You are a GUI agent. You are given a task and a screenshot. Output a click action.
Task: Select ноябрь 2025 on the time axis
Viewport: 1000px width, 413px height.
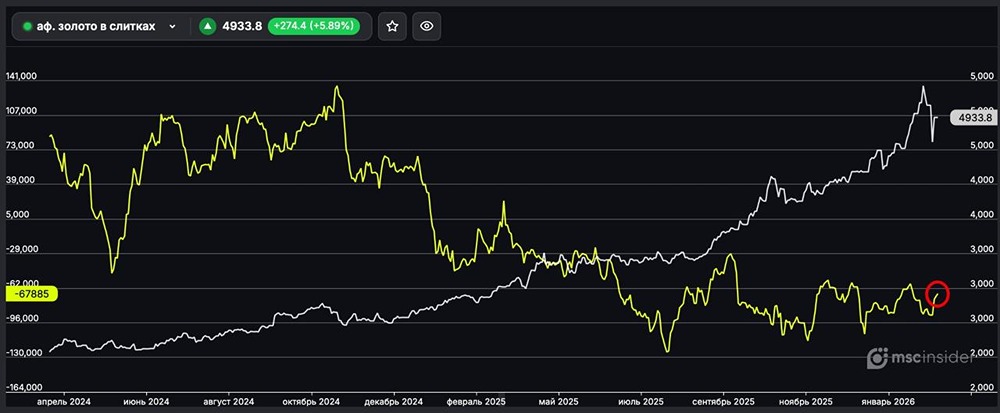[x=805, y=402]
